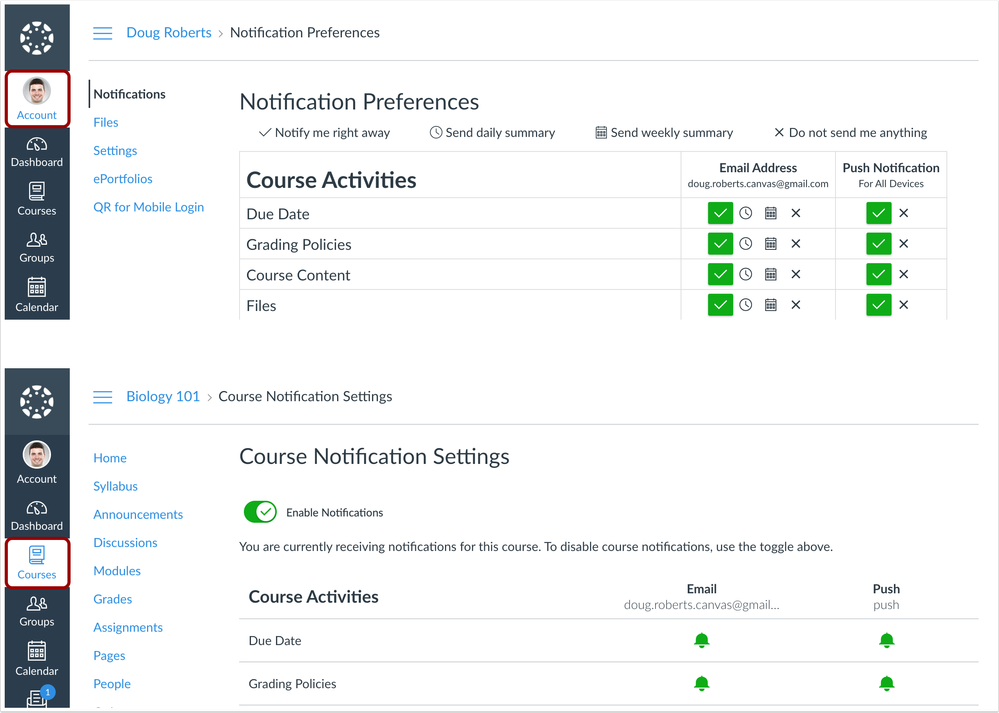This screenshot has width=999, height=713.
Task: Open the Files section in account navigation
Action: 105,122
